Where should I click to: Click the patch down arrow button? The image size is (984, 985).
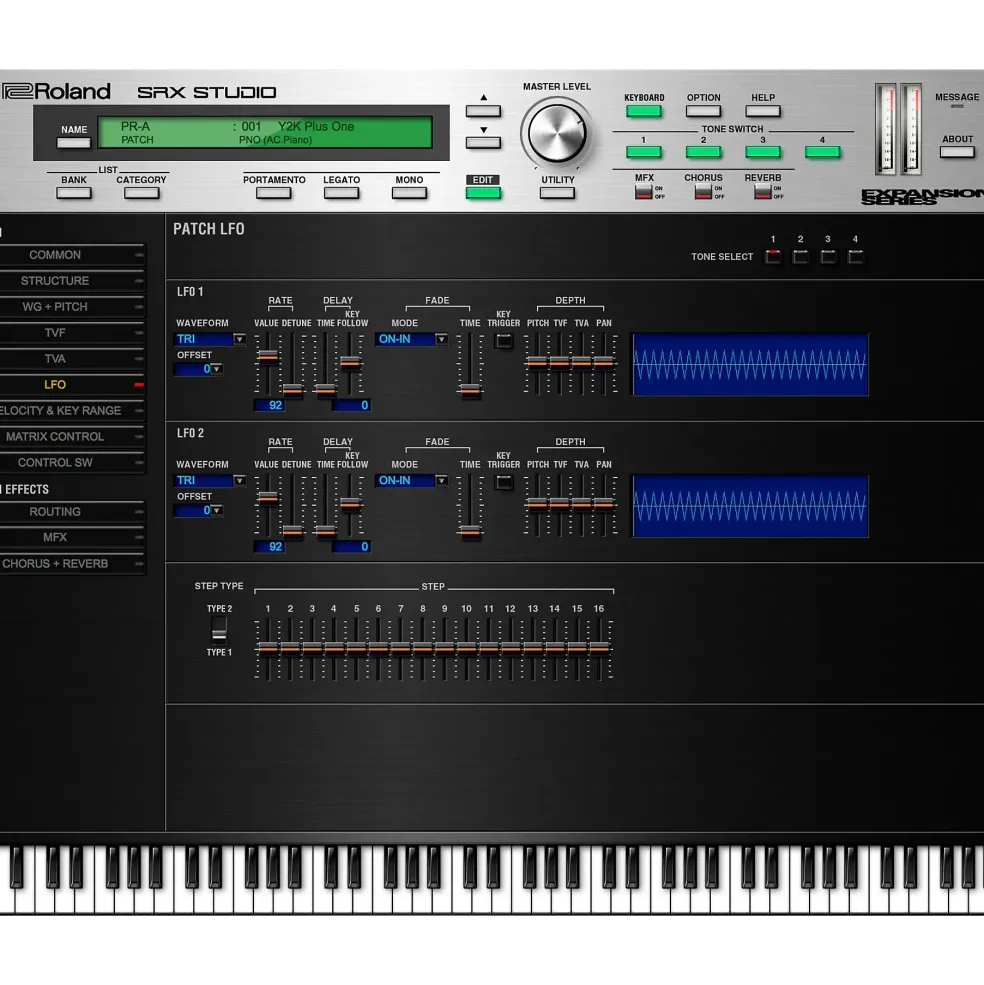pos(483,143)
